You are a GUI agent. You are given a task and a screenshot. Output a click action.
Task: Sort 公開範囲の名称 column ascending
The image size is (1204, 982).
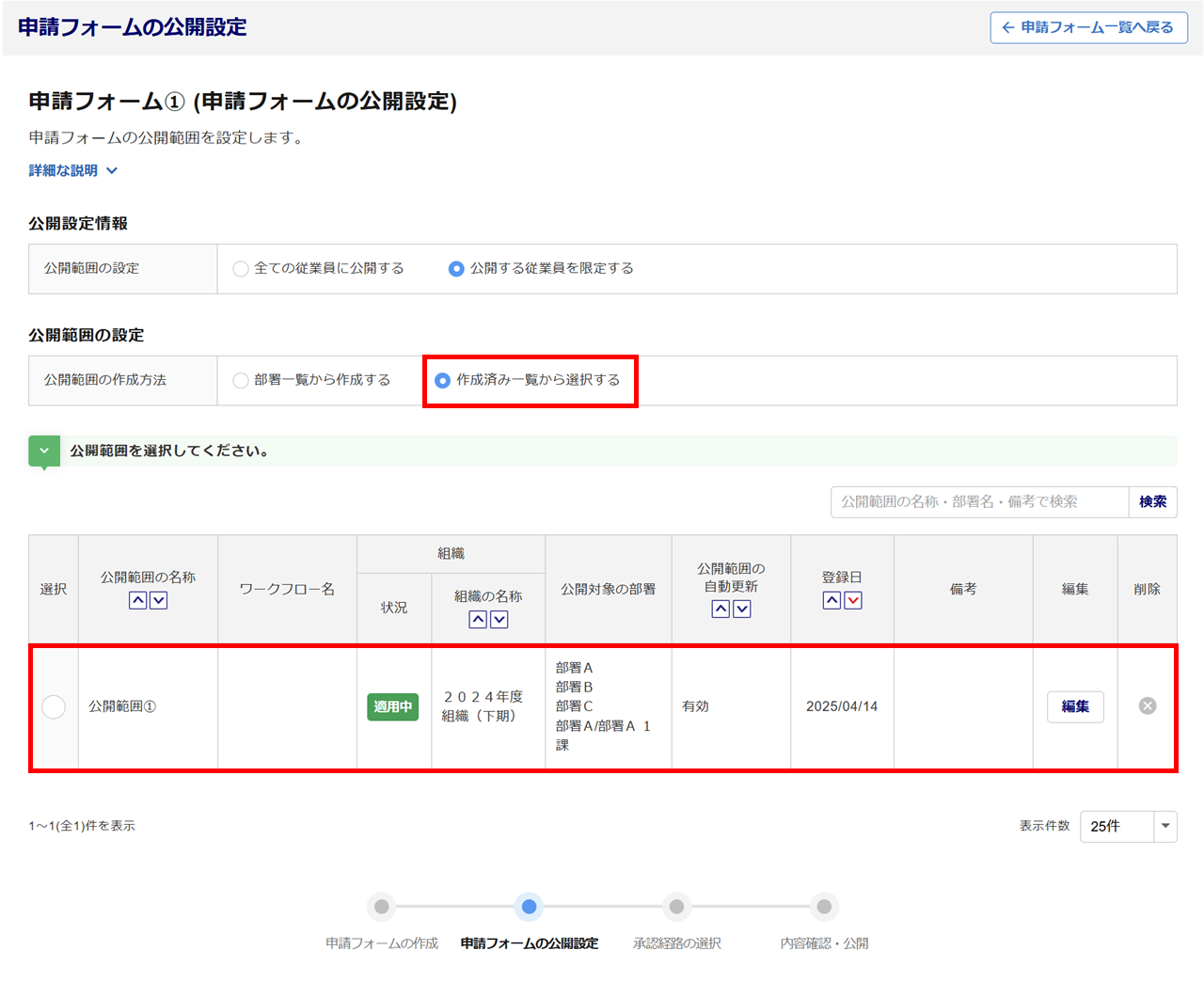click(137, 601)
